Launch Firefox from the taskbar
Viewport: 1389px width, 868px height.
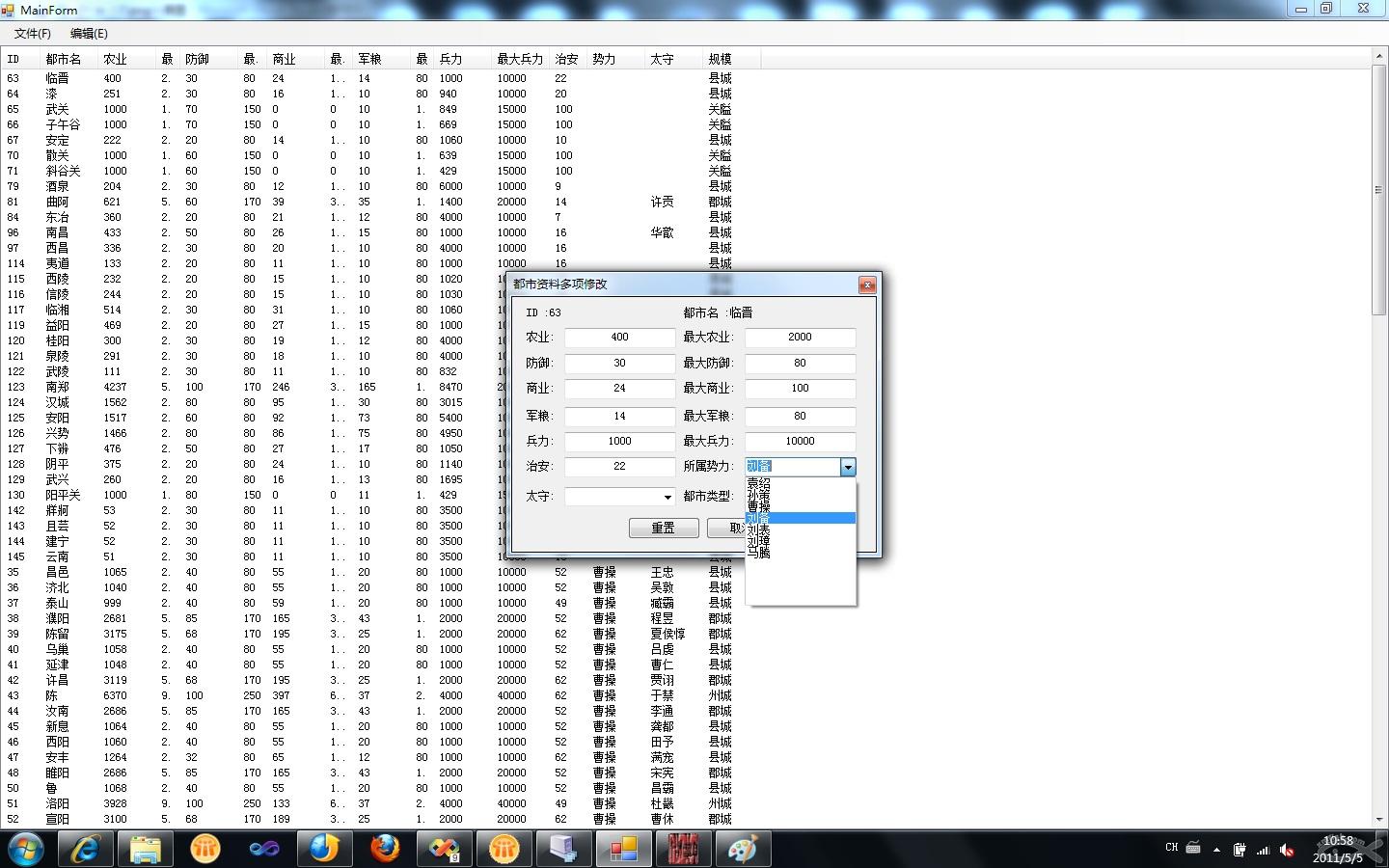click(x=384, y=849)
